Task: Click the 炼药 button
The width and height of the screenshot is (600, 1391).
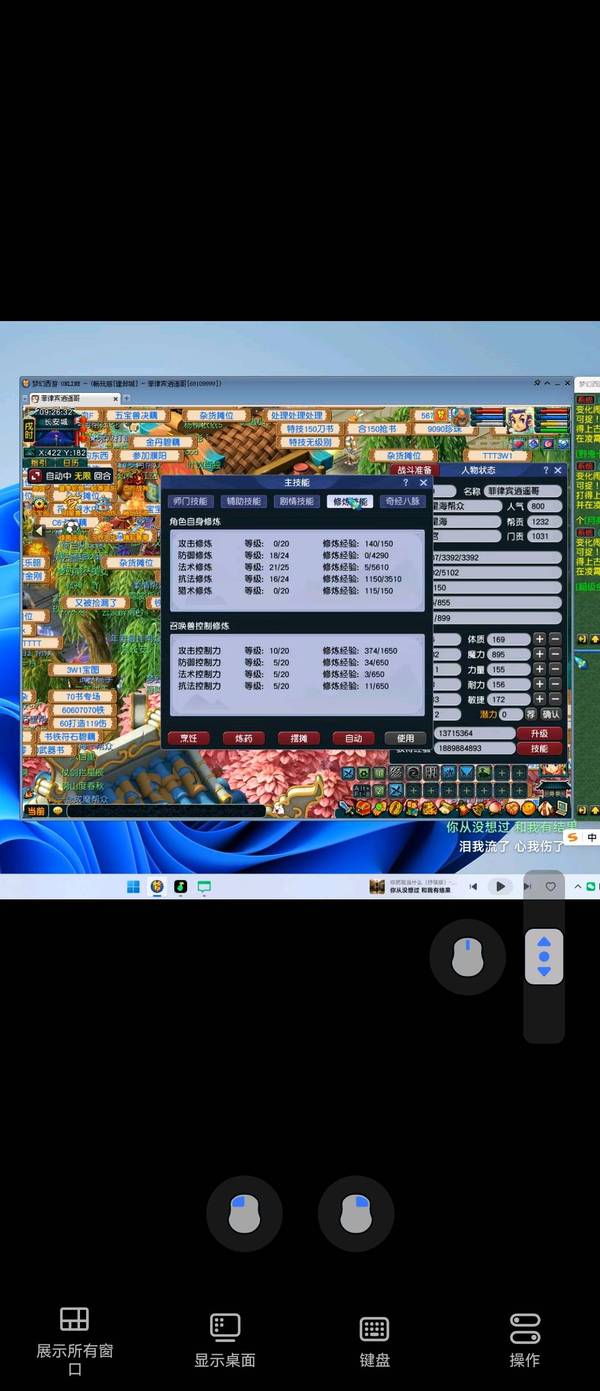Action: pyautogui.click(x=244, y=738)
